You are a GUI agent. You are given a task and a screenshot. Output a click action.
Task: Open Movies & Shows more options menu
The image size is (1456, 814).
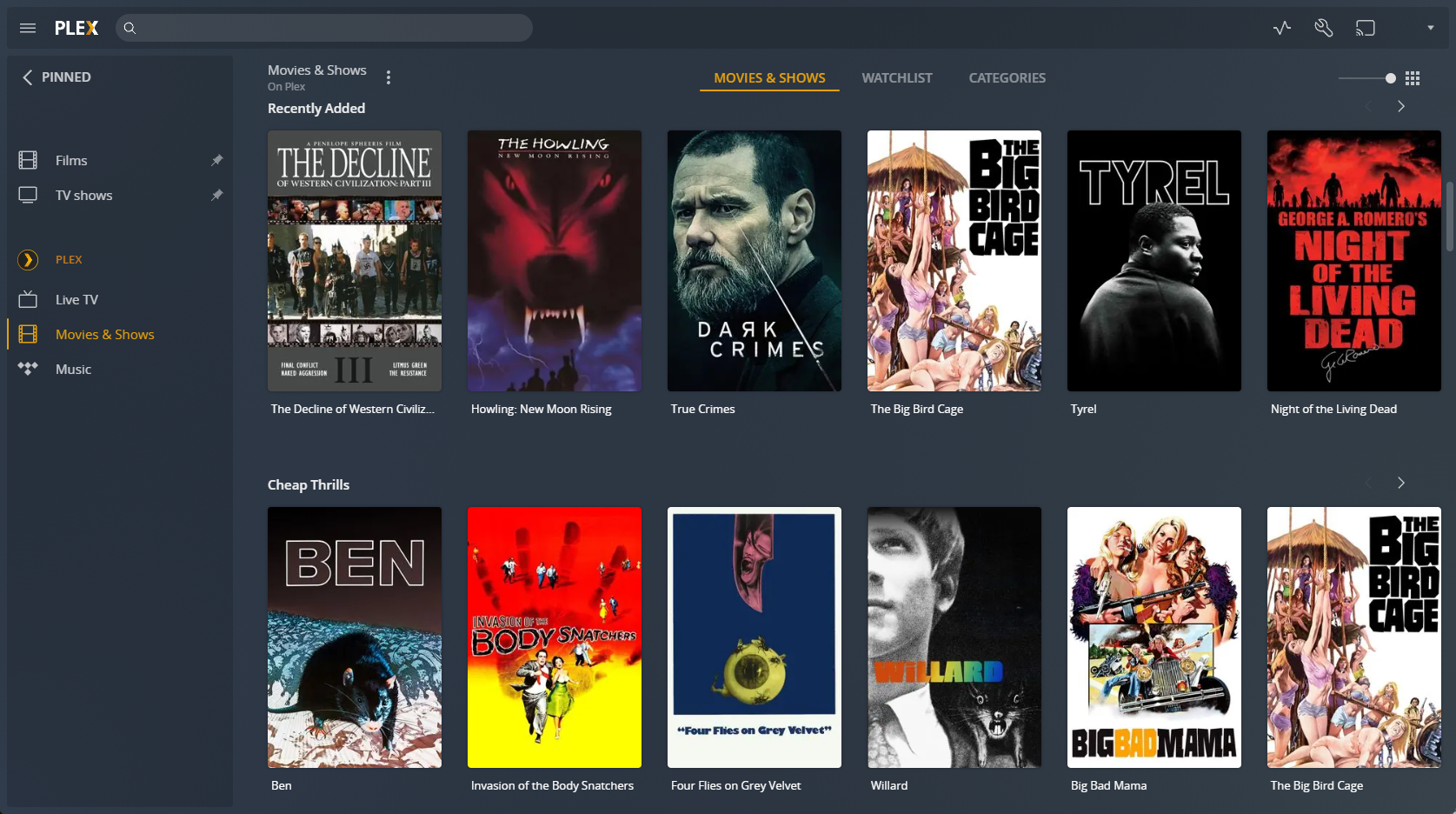[x=389, y=77]
